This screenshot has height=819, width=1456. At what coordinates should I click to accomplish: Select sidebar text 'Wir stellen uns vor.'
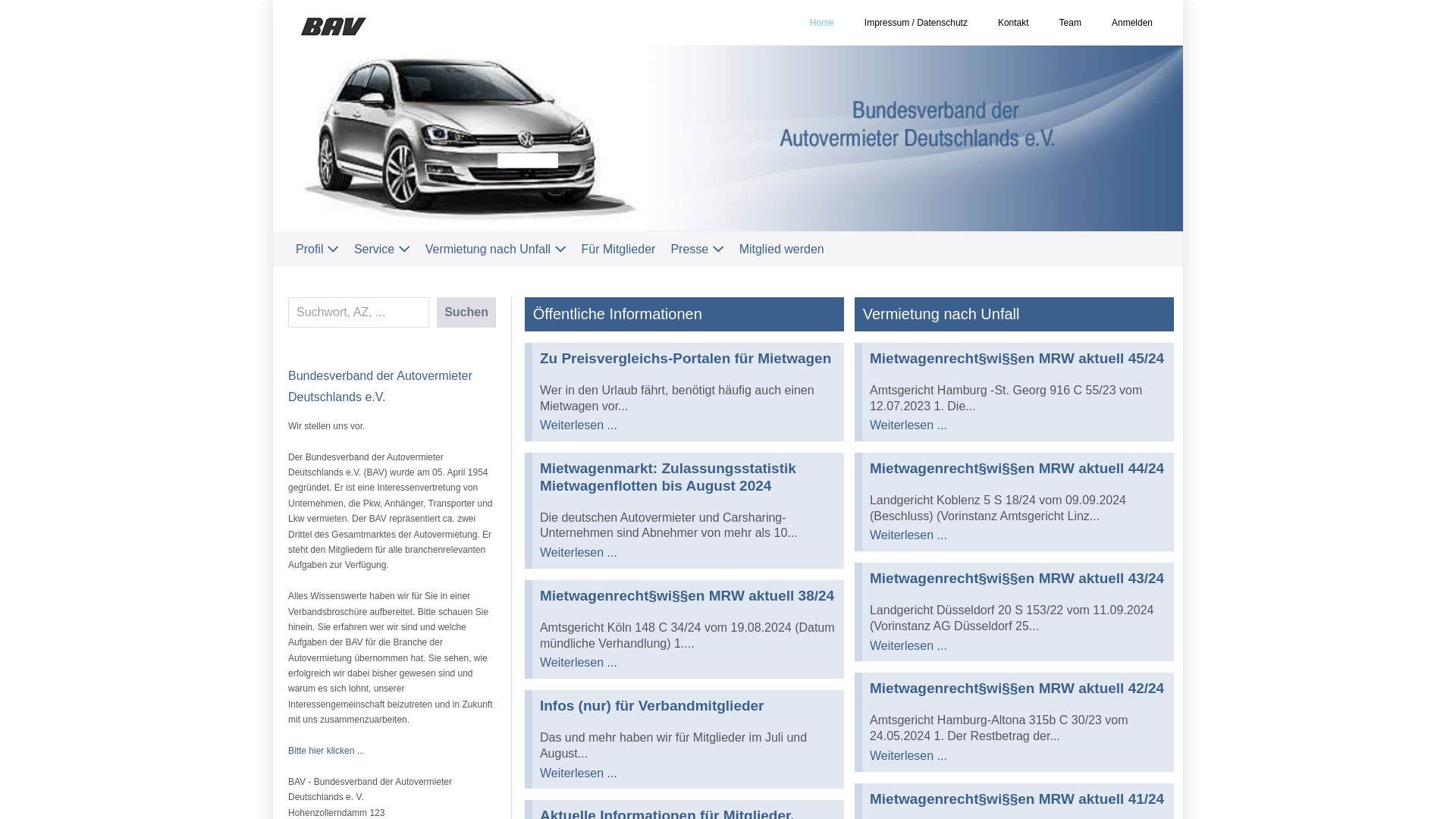[x=326, y=426]
